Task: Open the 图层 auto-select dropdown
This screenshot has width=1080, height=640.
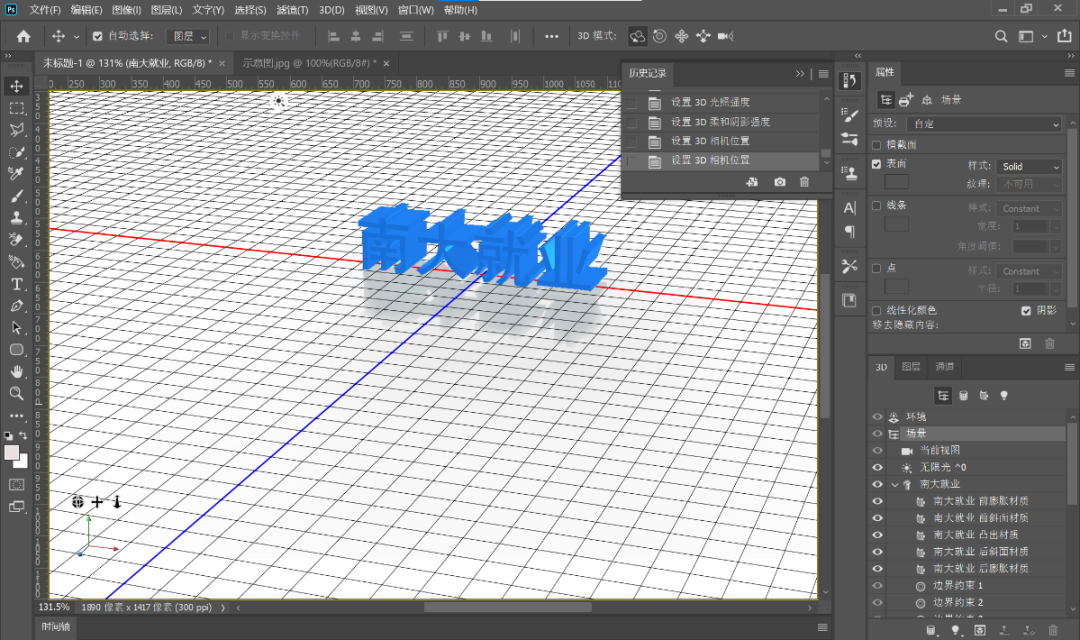Action: [x=188, y=36]
